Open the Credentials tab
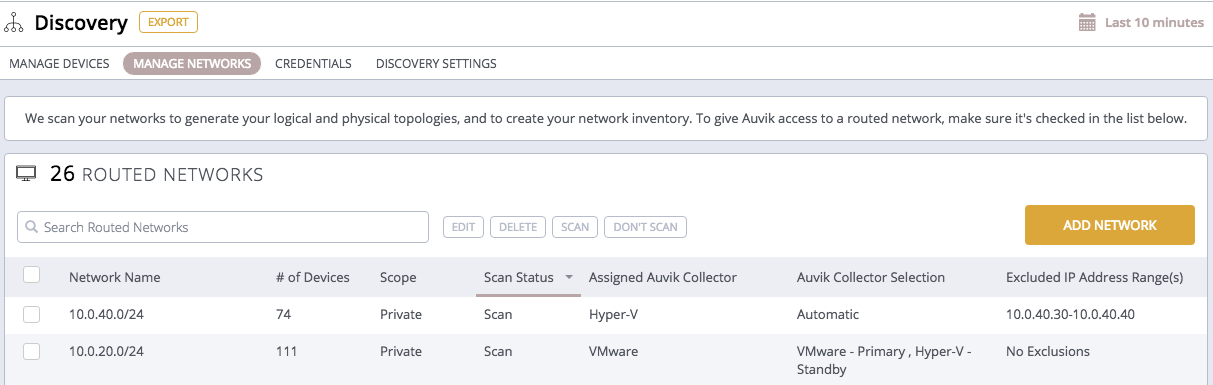 pyautogui.click(x=313, y=63)
